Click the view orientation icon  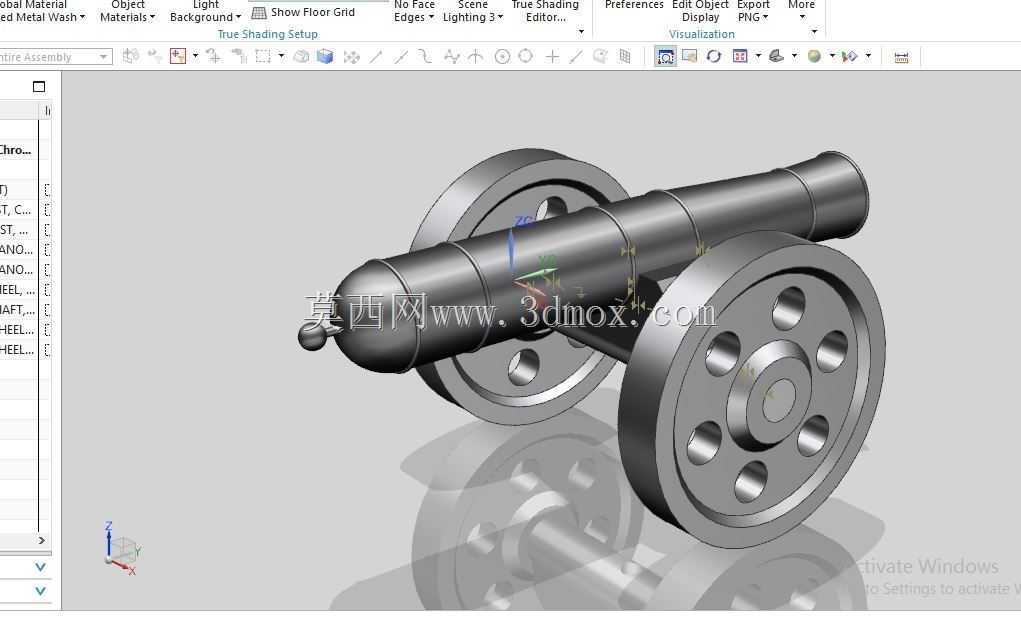776,57
